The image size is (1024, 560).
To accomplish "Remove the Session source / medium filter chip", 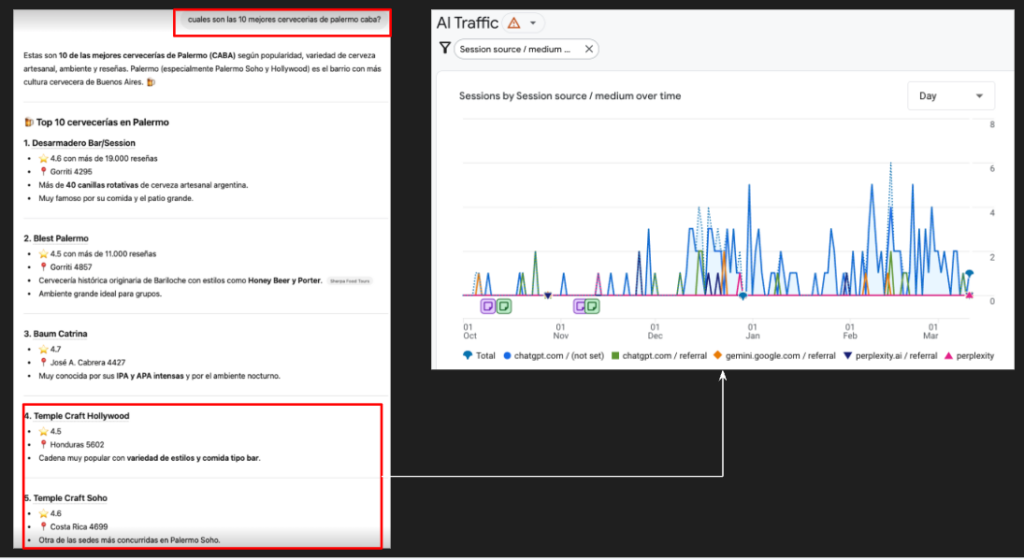I will pyautogui.click(x=589, y=48).
